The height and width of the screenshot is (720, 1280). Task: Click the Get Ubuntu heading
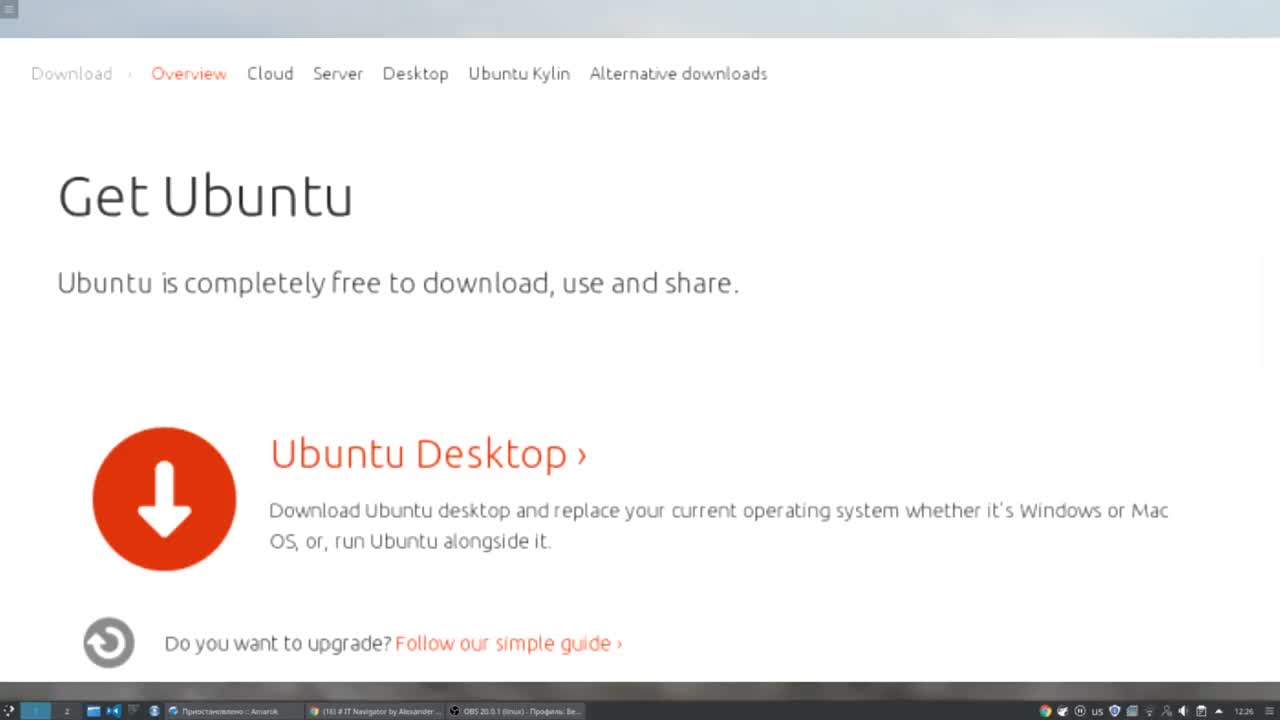pos(205,196)
